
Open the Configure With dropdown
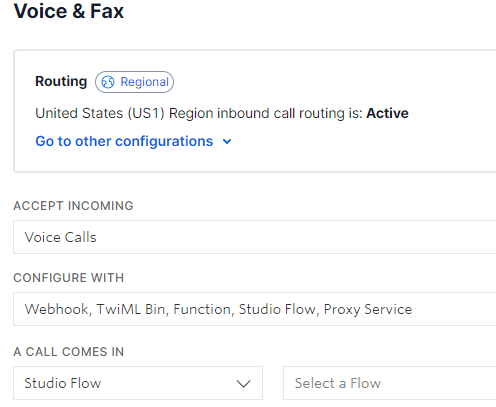tap(255, 309)
